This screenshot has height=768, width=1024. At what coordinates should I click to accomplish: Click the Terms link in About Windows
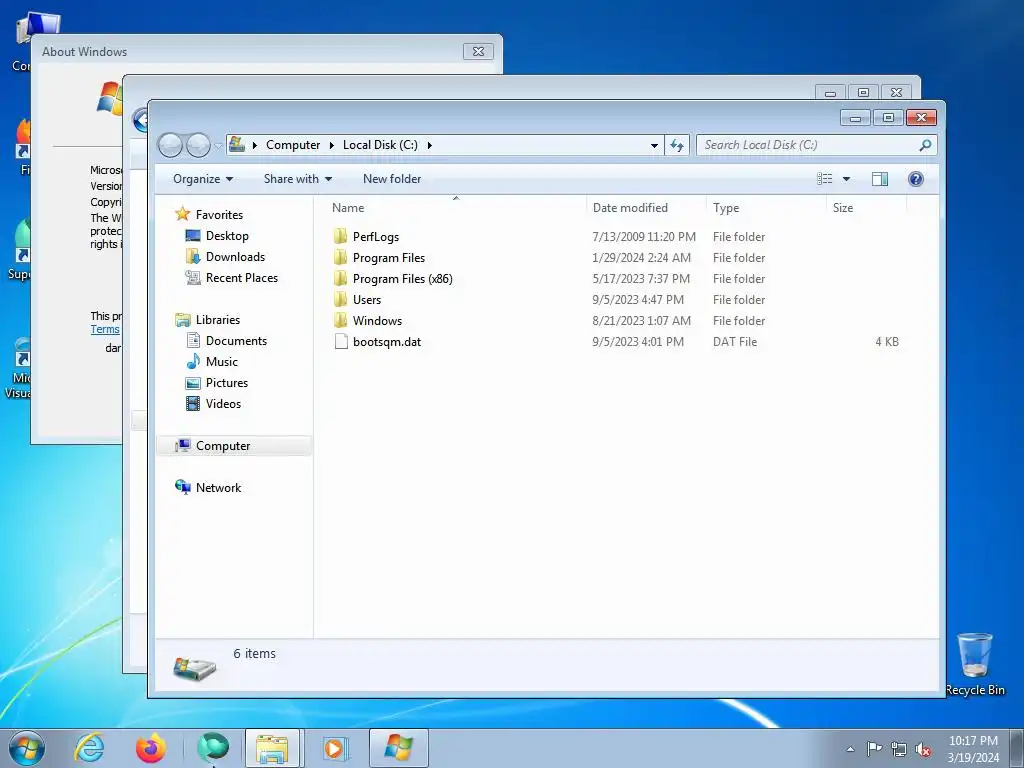point(105,329)
